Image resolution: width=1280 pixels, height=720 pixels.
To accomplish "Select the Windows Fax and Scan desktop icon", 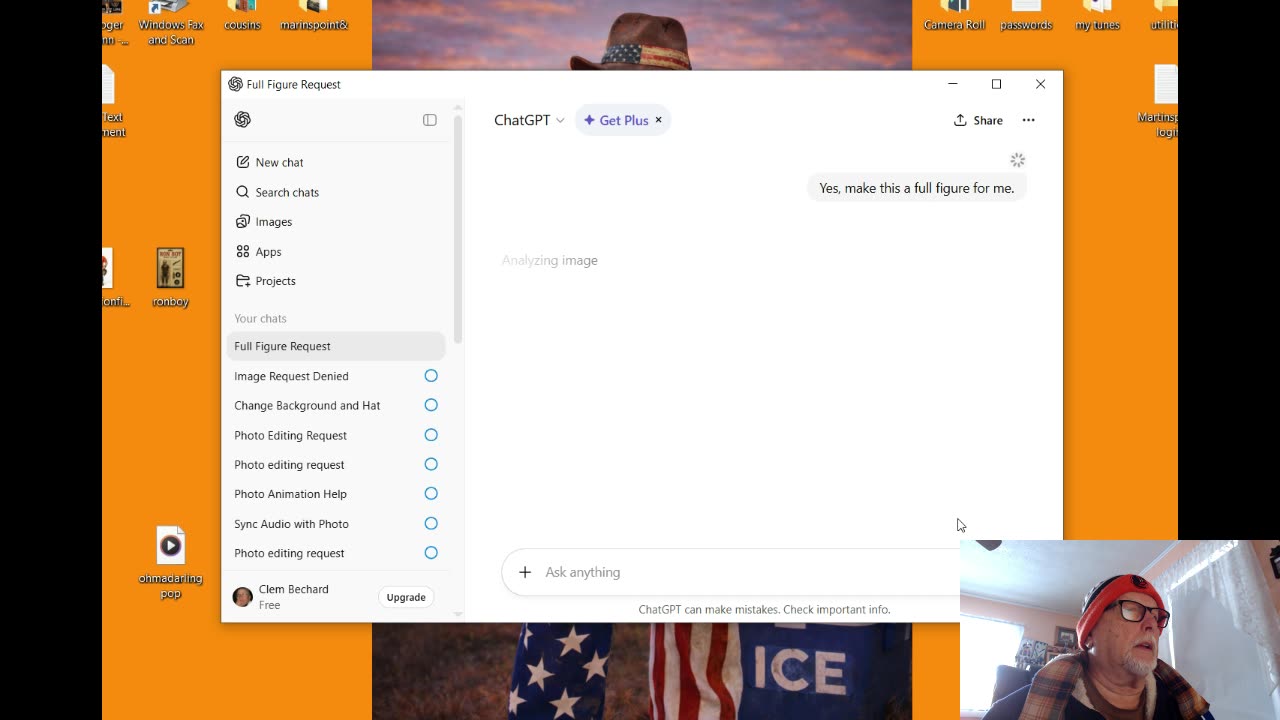I will 171,22.
